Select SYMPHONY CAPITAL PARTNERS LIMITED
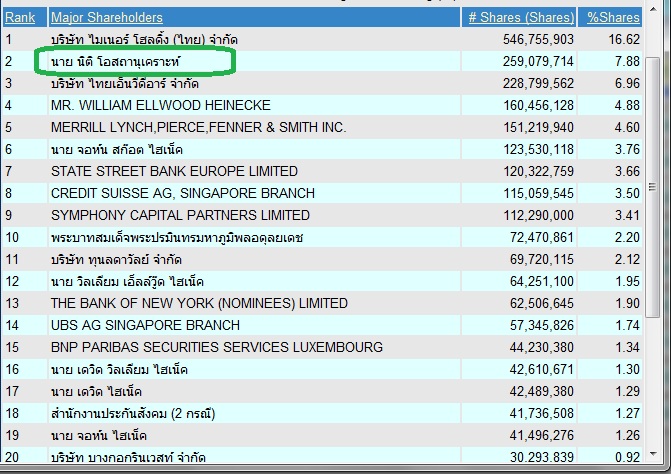The width and height of the screenshot is (671, 474). pyautogui.click(x=180, y=215)
